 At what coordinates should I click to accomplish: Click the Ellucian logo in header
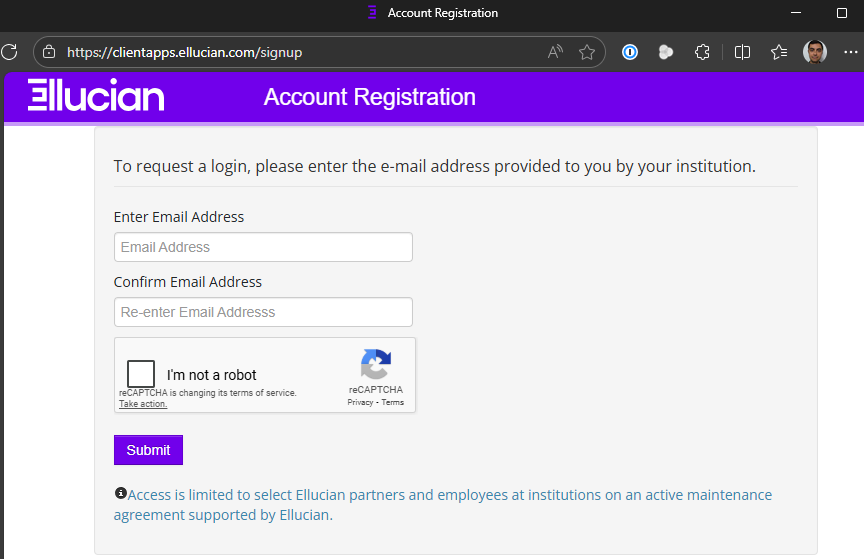pyautogui.click(x=96, y=96)
